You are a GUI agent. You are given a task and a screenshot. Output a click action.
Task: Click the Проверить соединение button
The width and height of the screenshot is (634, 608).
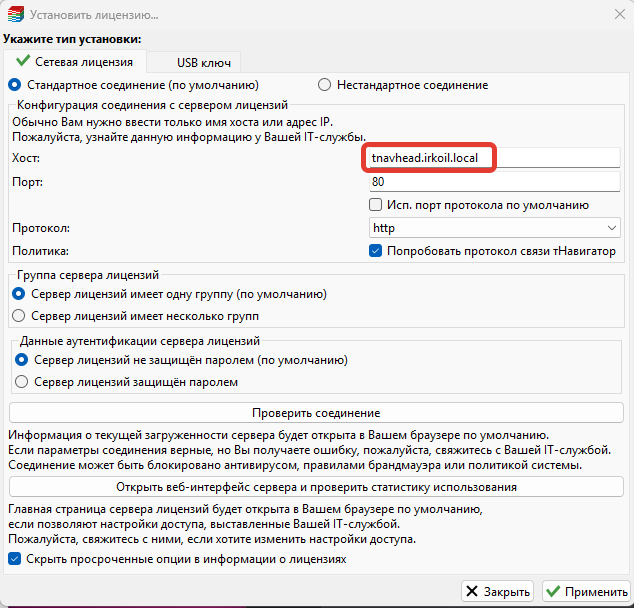[316, 413]
